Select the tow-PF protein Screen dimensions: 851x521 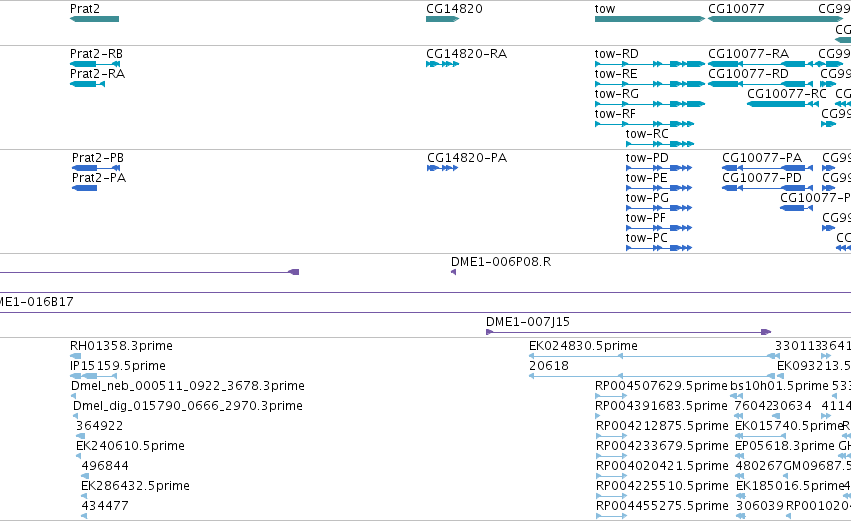click(659, 228)
